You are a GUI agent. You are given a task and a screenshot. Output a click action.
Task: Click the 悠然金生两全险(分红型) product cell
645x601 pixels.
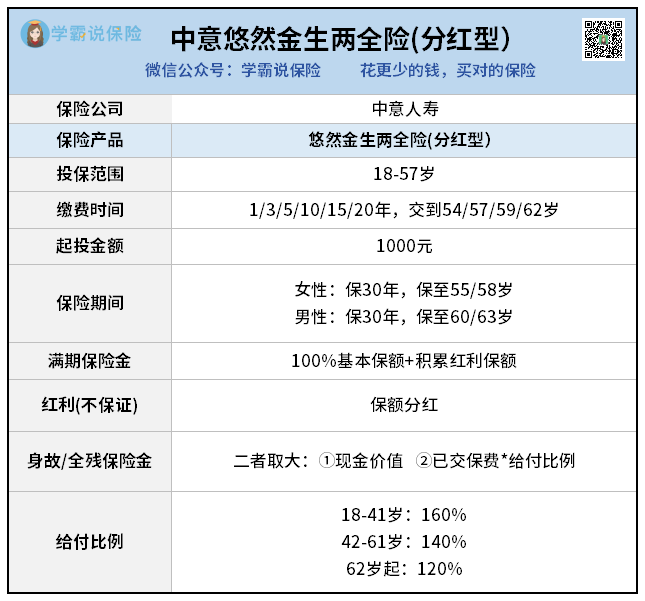tap(404, 140)
